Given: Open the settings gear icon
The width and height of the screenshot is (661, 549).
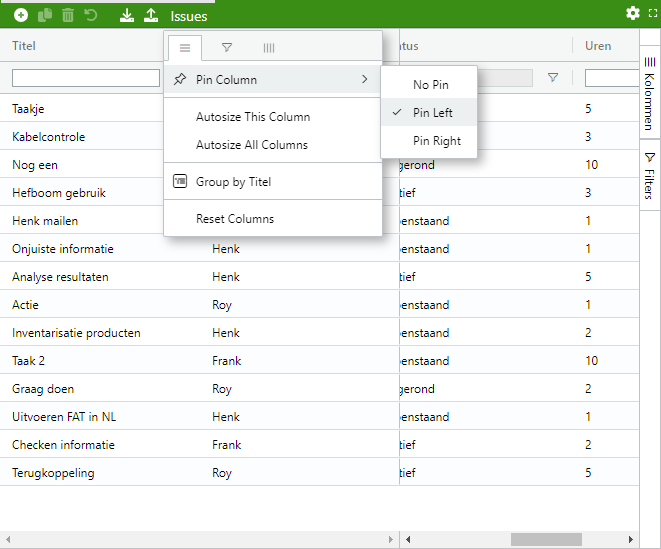Looking at the screenshot, I should click(632, 13).
